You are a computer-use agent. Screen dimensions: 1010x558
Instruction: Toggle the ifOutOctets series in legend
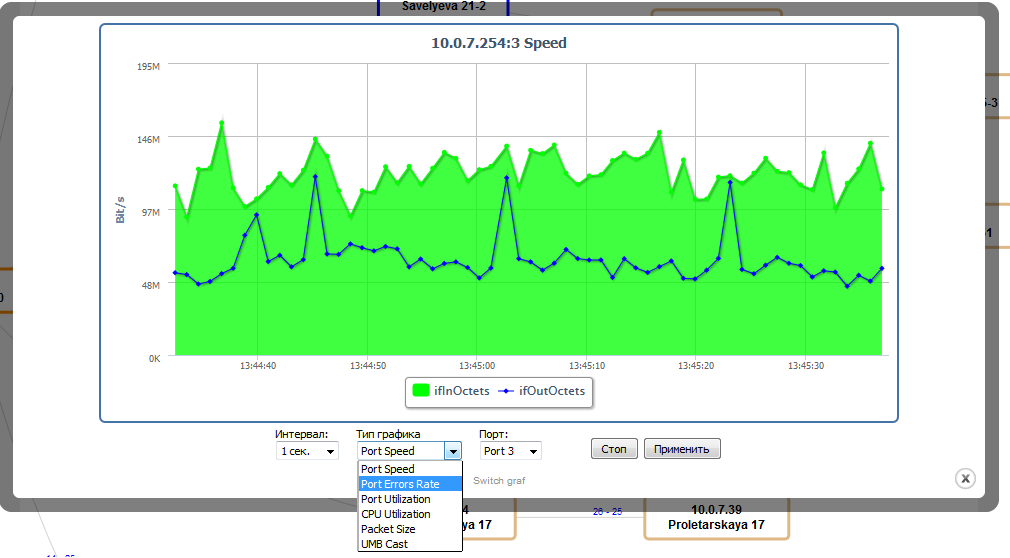(551, 391)
